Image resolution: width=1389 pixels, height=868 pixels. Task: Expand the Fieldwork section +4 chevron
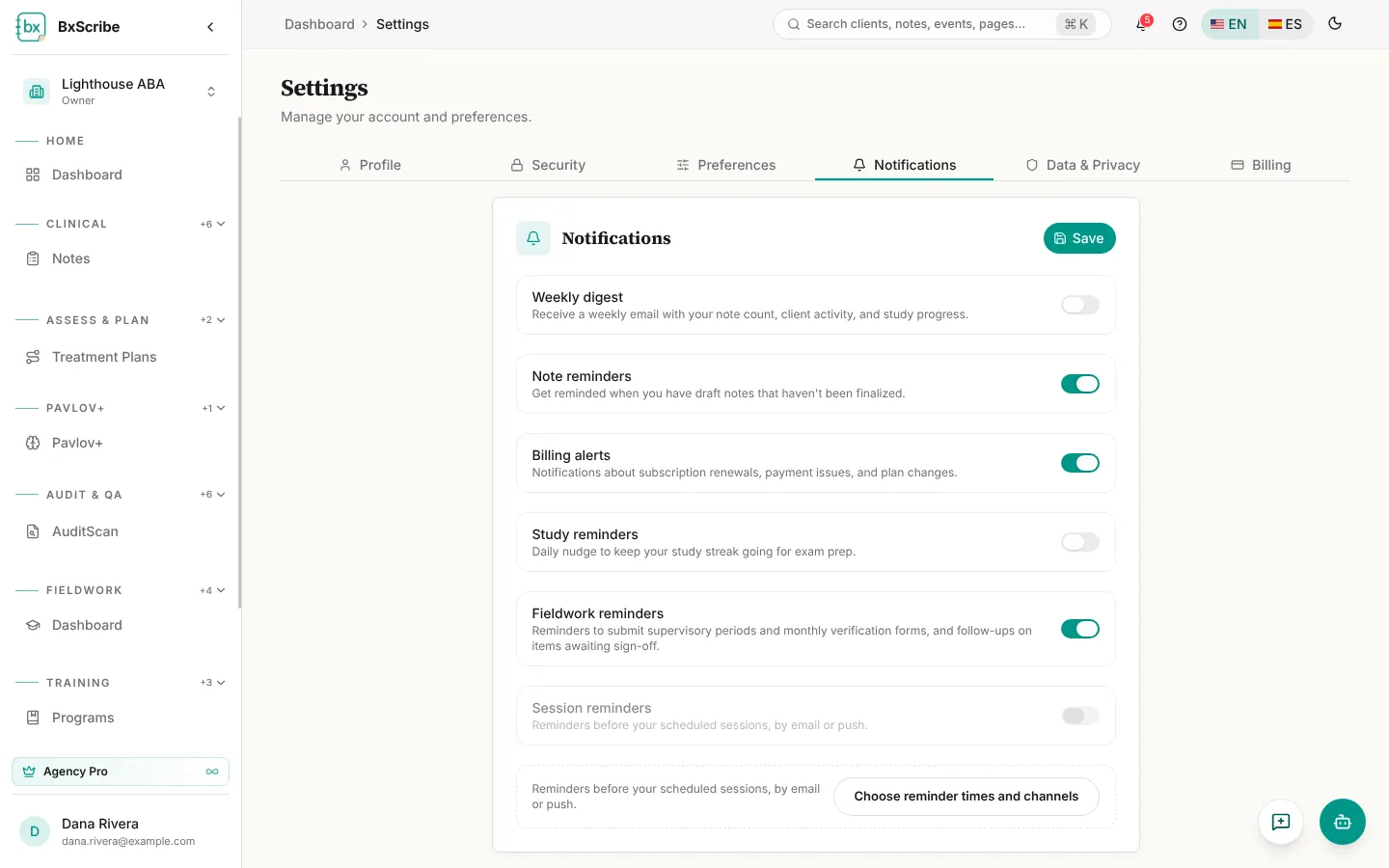tap(213, 590)
